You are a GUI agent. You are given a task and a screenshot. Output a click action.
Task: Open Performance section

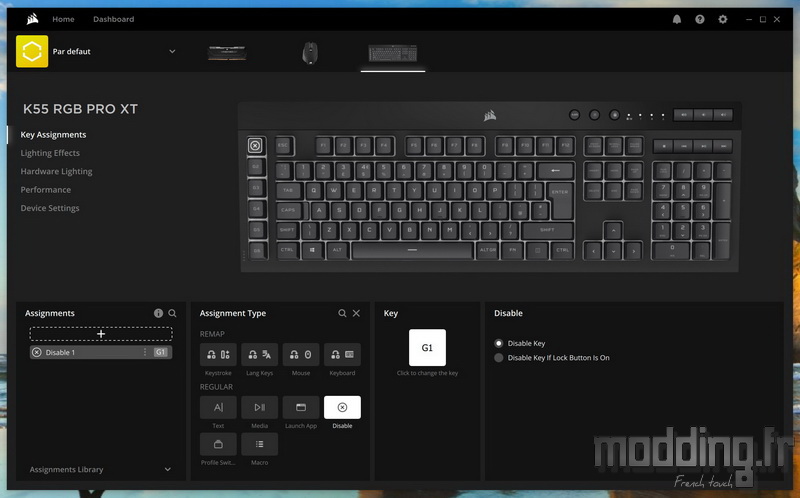coord(45,190)
